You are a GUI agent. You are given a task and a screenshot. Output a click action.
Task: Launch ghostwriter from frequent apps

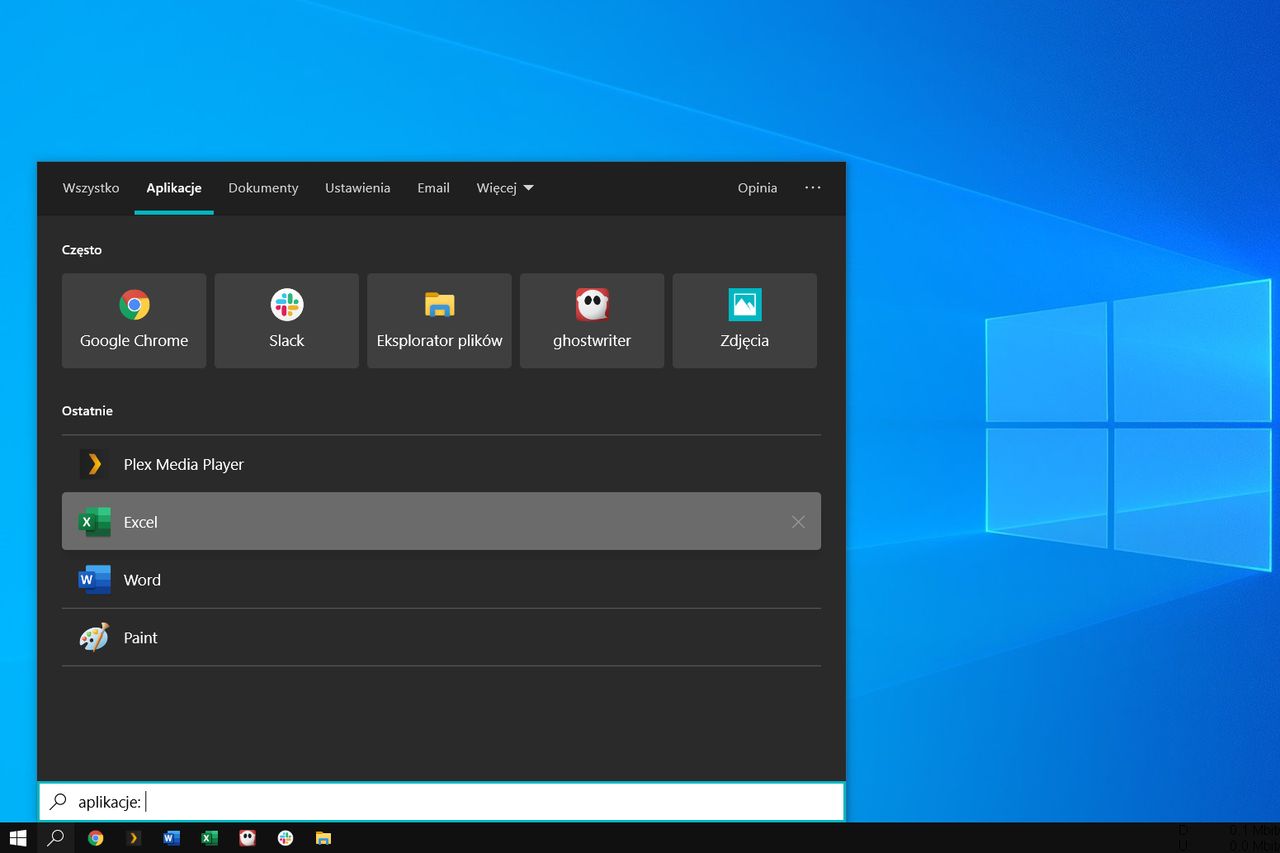point(592,321)
